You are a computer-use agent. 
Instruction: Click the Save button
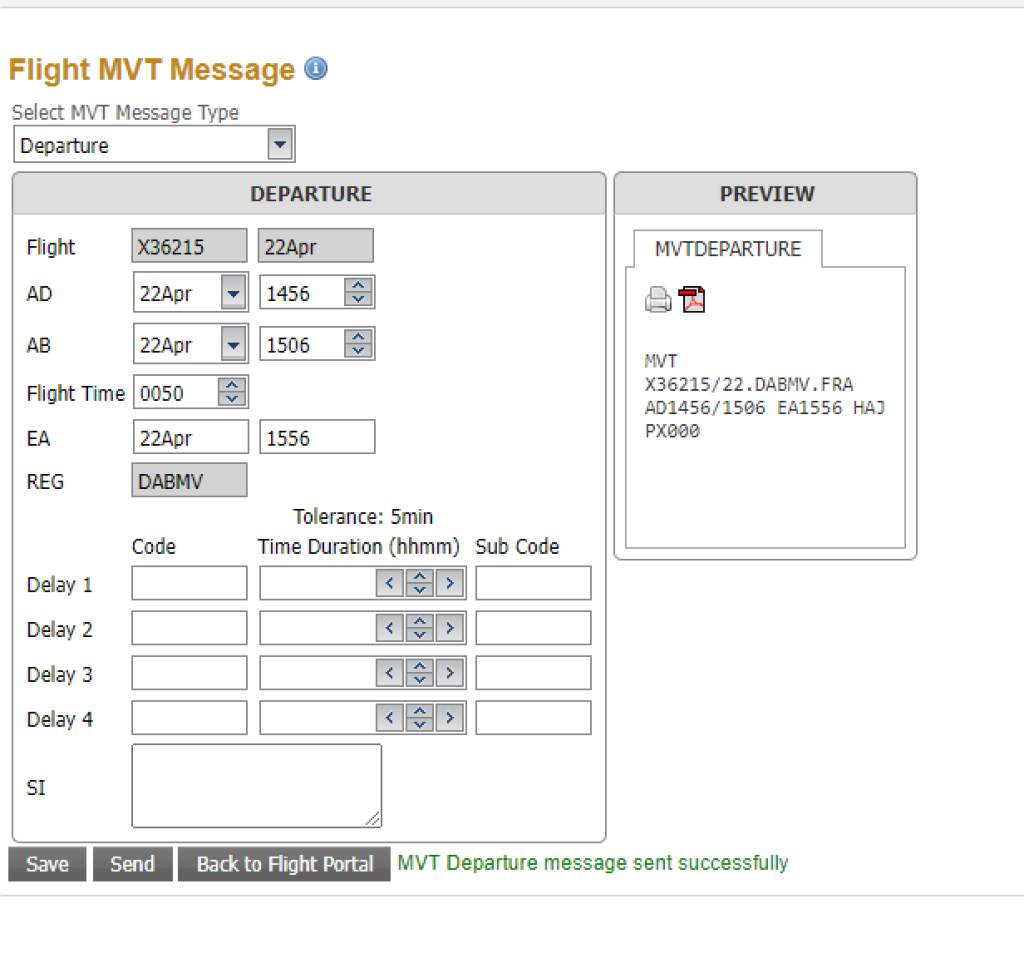point(47,864)
